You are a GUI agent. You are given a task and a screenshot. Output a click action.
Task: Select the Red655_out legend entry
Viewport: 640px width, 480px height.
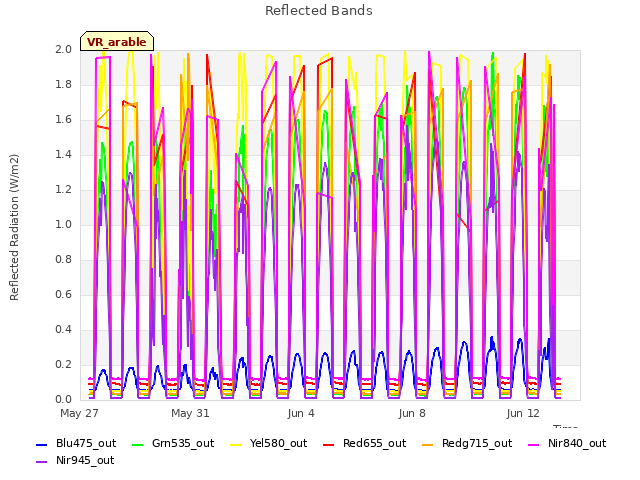coord(364,443)
